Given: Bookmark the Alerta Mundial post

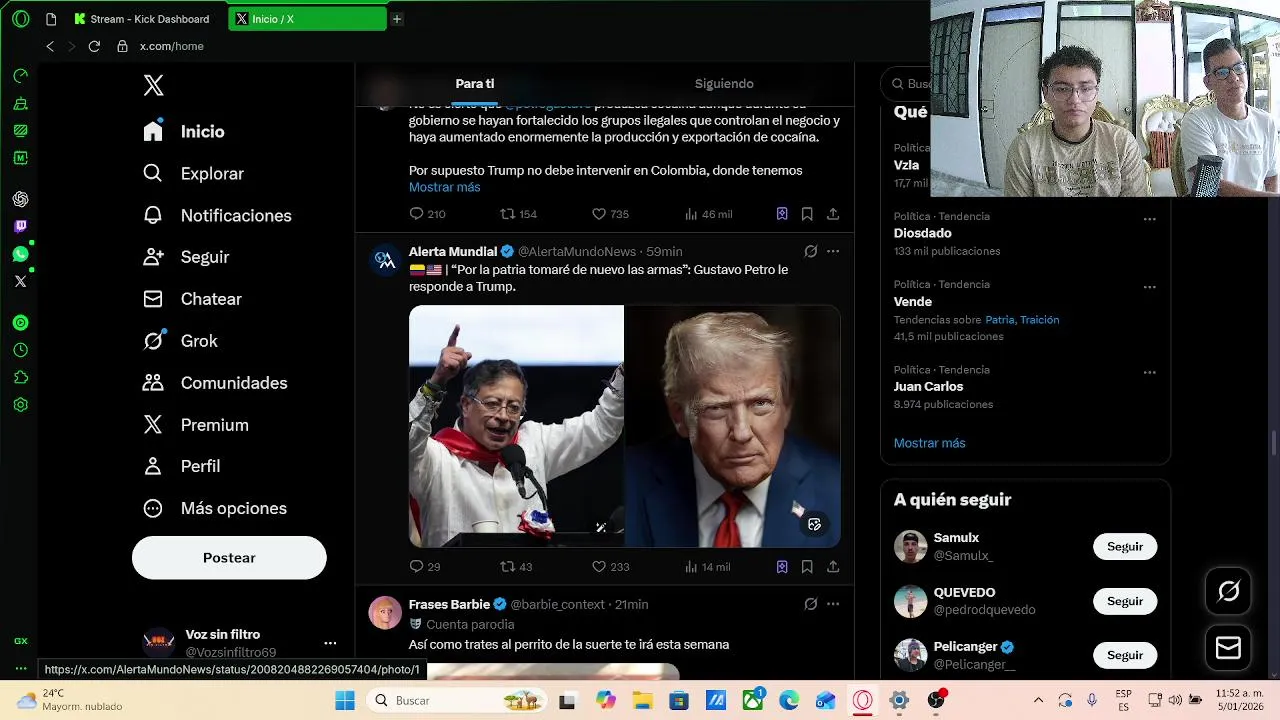Looking at the screenshot, I should 807,567.
